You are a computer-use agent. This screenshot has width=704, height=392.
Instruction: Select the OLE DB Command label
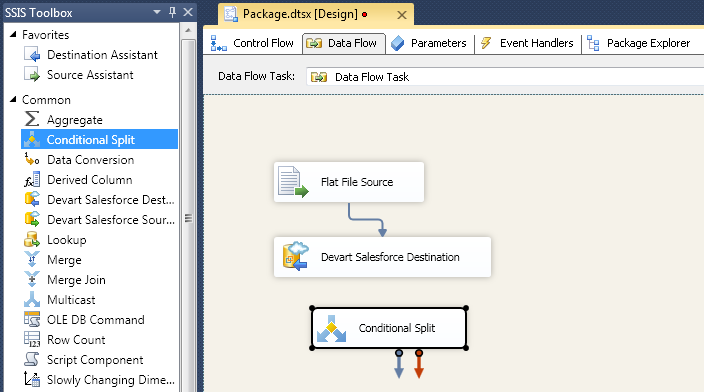[96, 320]
